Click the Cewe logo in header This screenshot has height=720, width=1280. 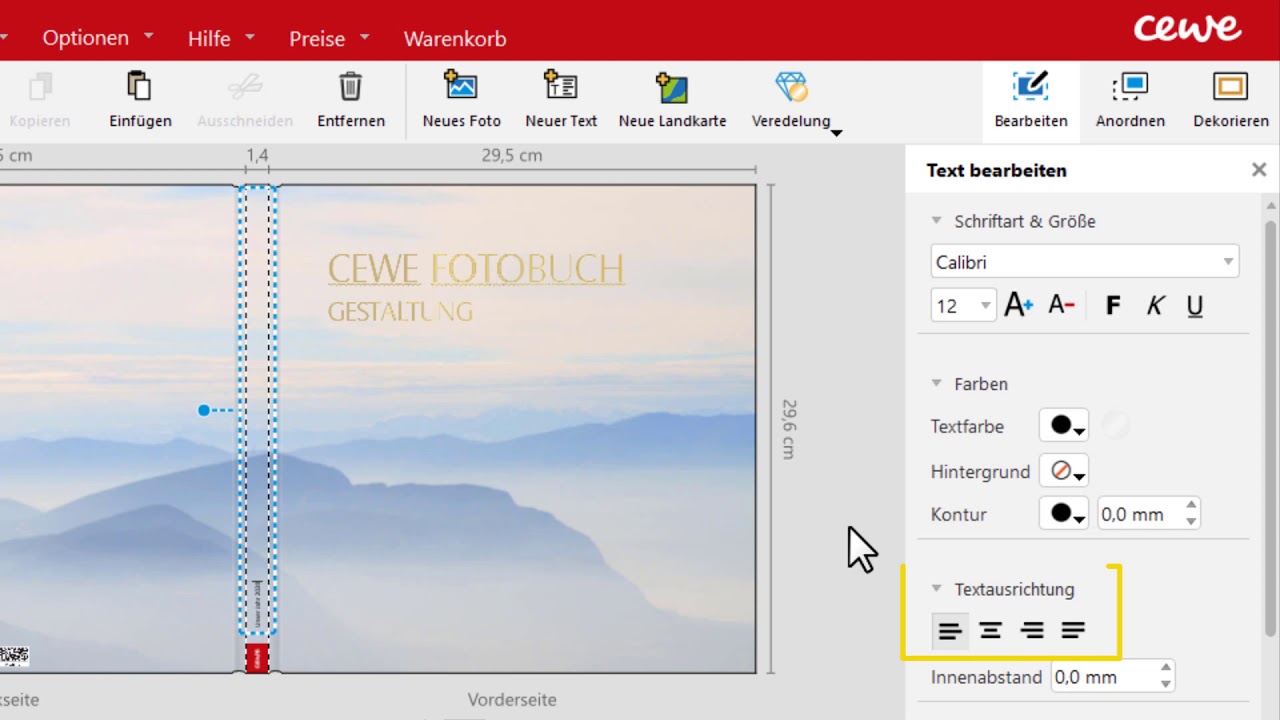(1187, 28)
